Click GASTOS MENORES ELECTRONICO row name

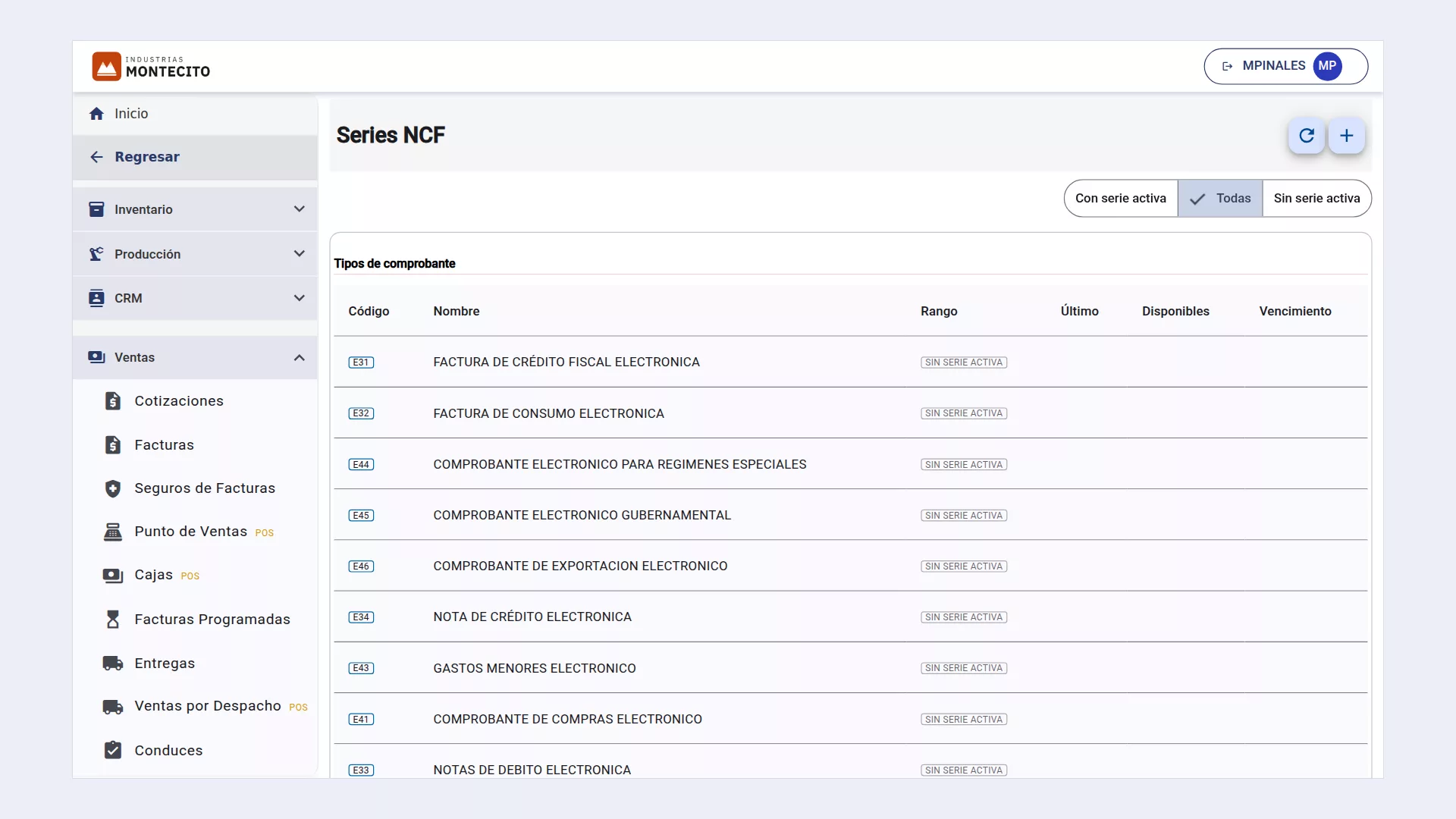pyautogui.click(x=535, y=668)
